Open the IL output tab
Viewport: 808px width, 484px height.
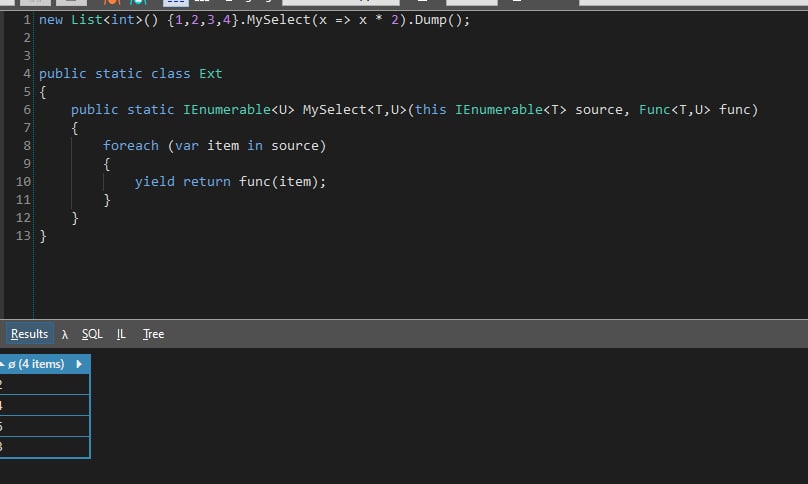coord(121,334)
